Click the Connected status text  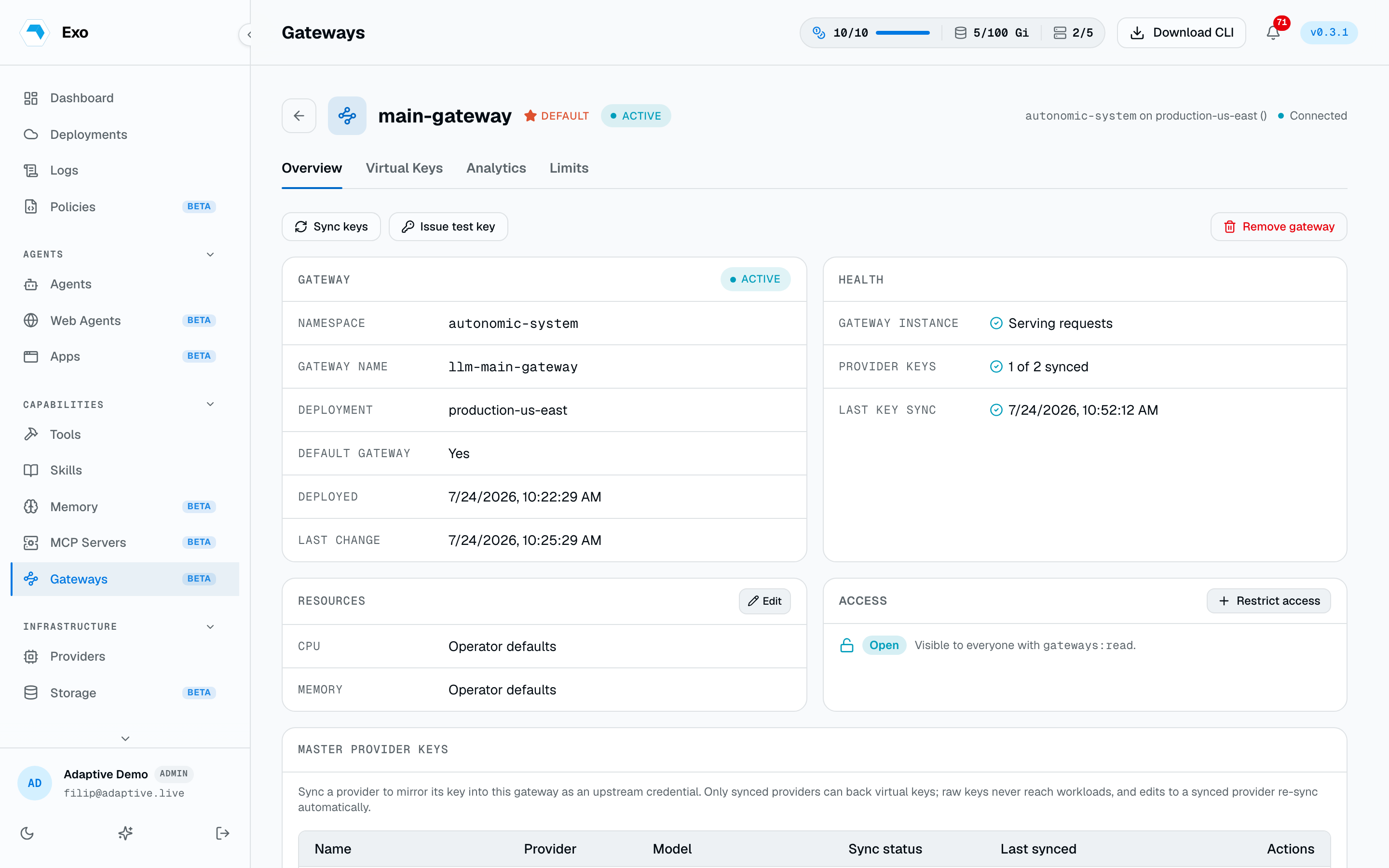pyautogui.click(x=1318, y=116)
